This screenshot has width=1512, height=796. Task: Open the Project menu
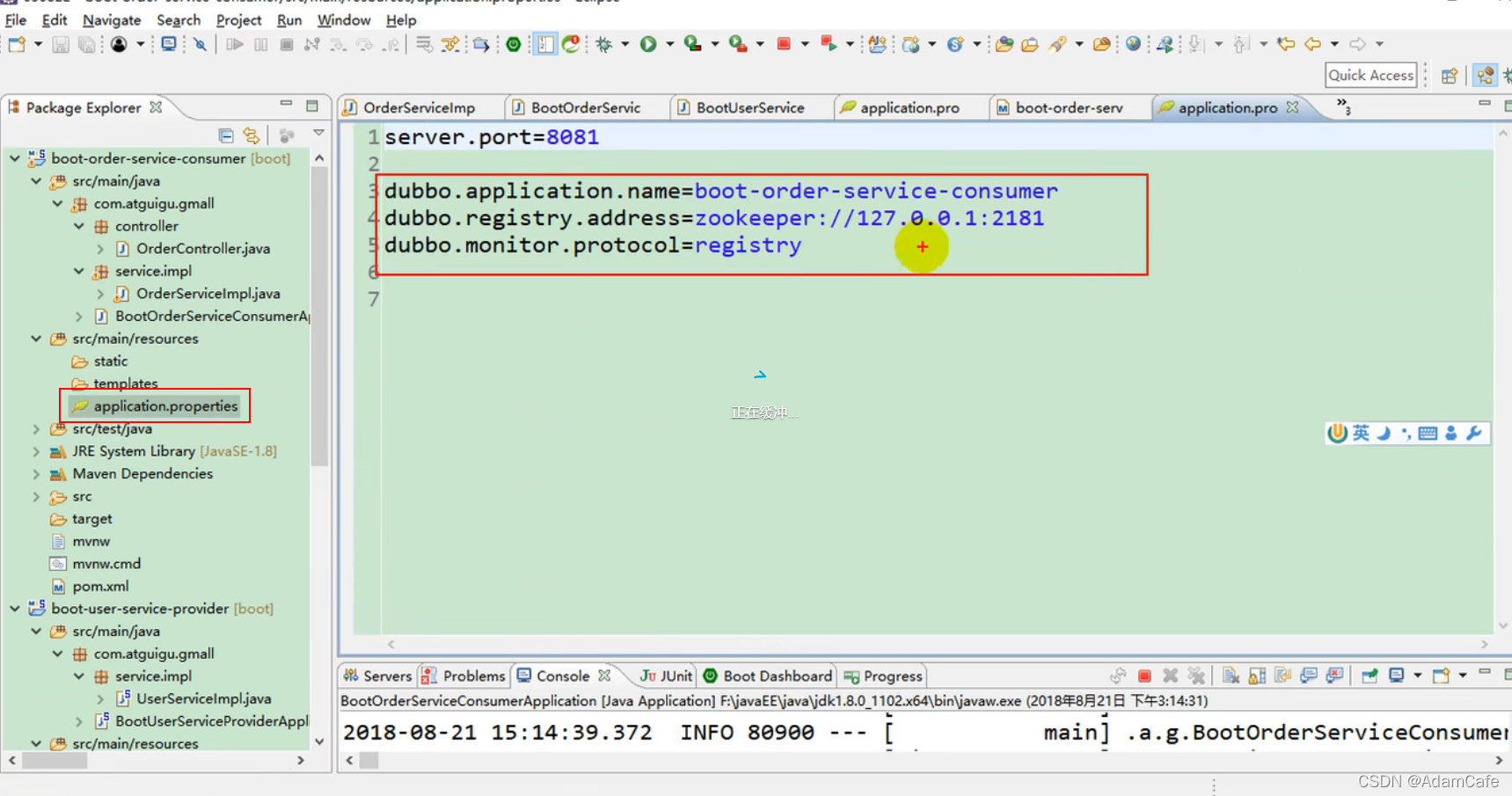(x=238, y=19)
